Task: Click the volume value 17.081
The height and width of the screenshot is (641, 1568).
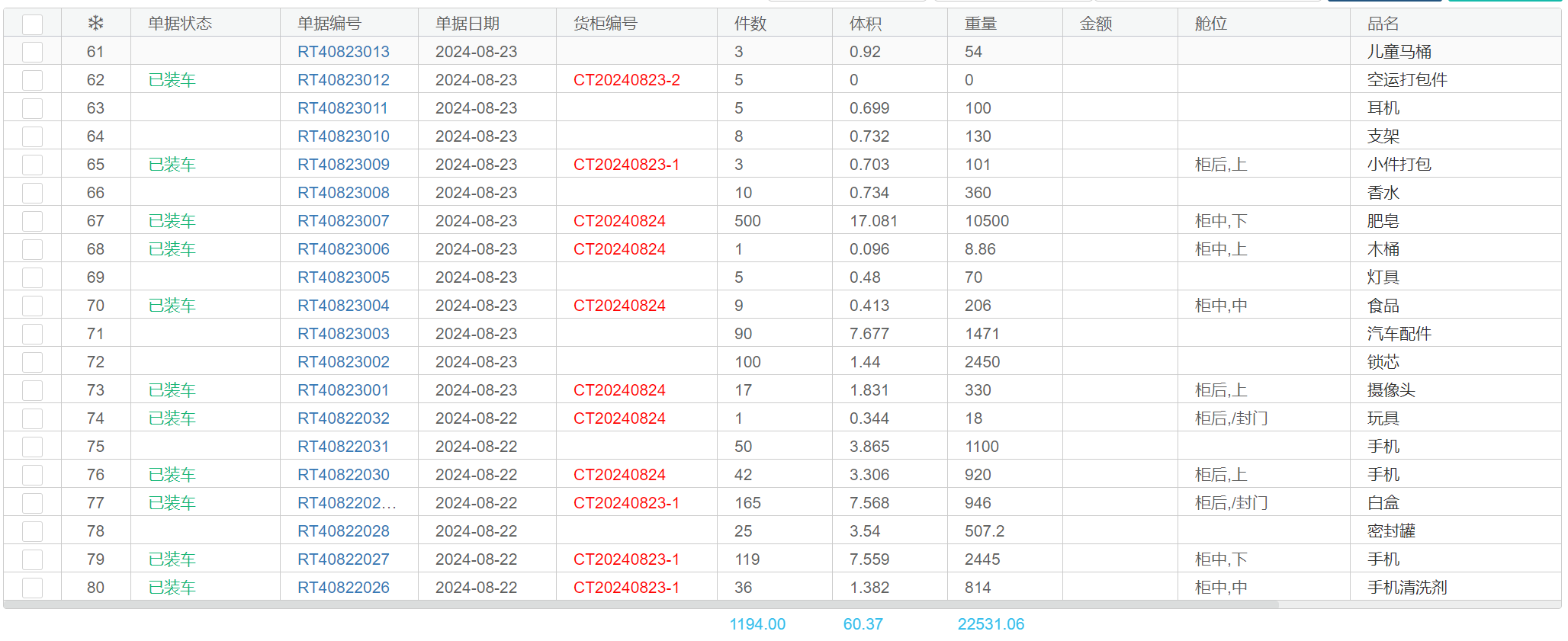Action: 874,221
